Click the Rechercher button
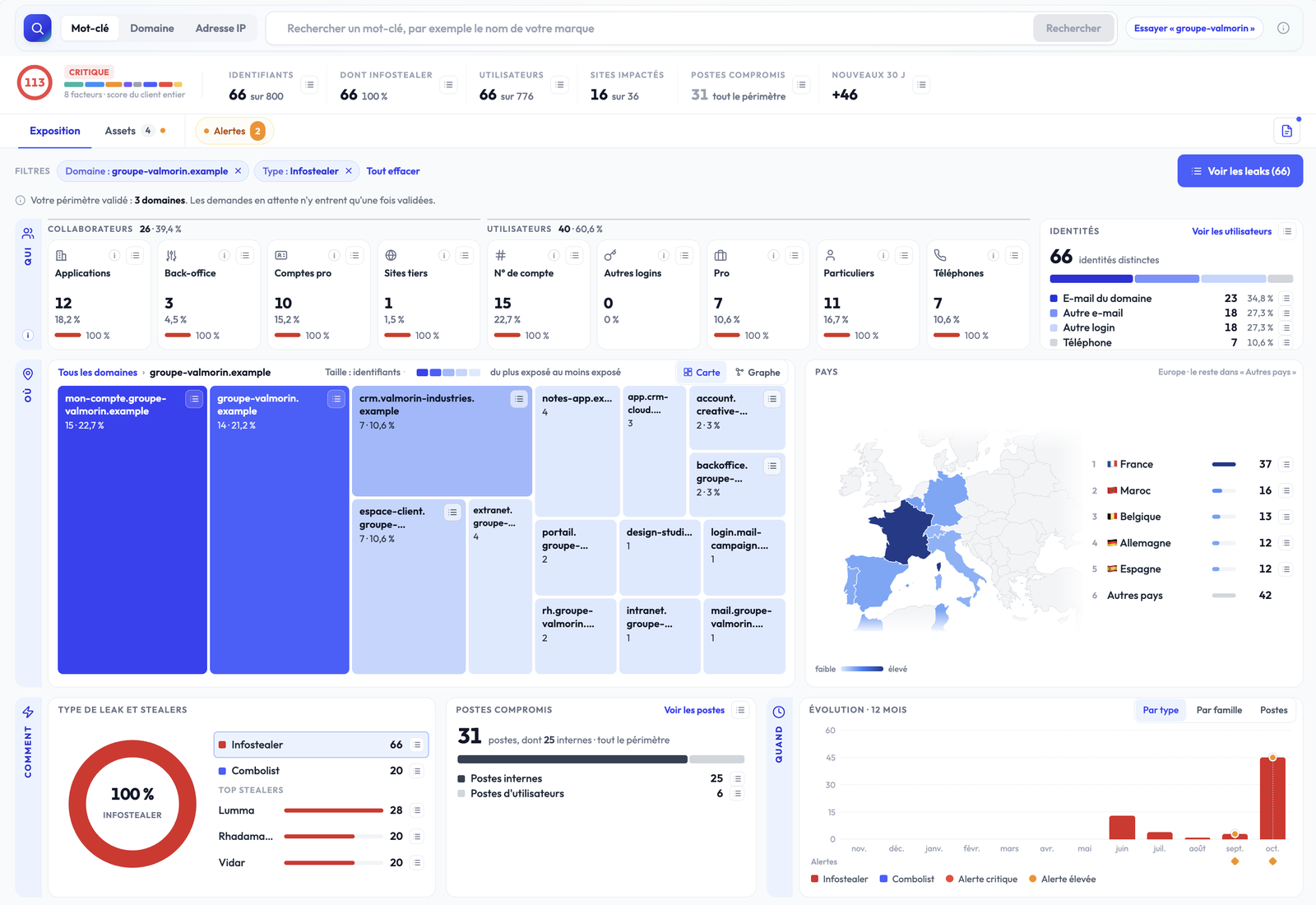1316x905 pixels. click(x=1073, y=28)
